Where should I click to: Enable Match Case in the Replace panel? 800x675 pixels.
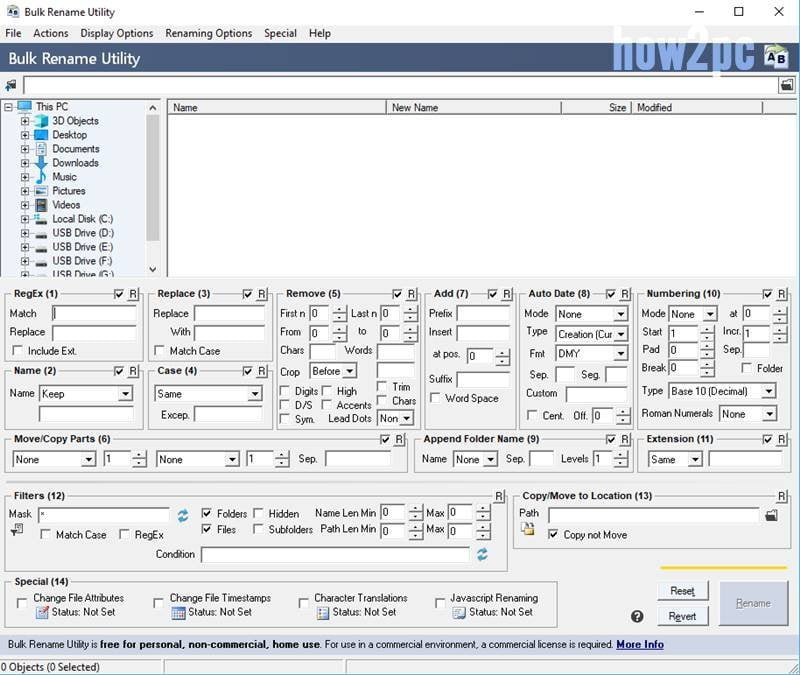click(x=159, y=351)
